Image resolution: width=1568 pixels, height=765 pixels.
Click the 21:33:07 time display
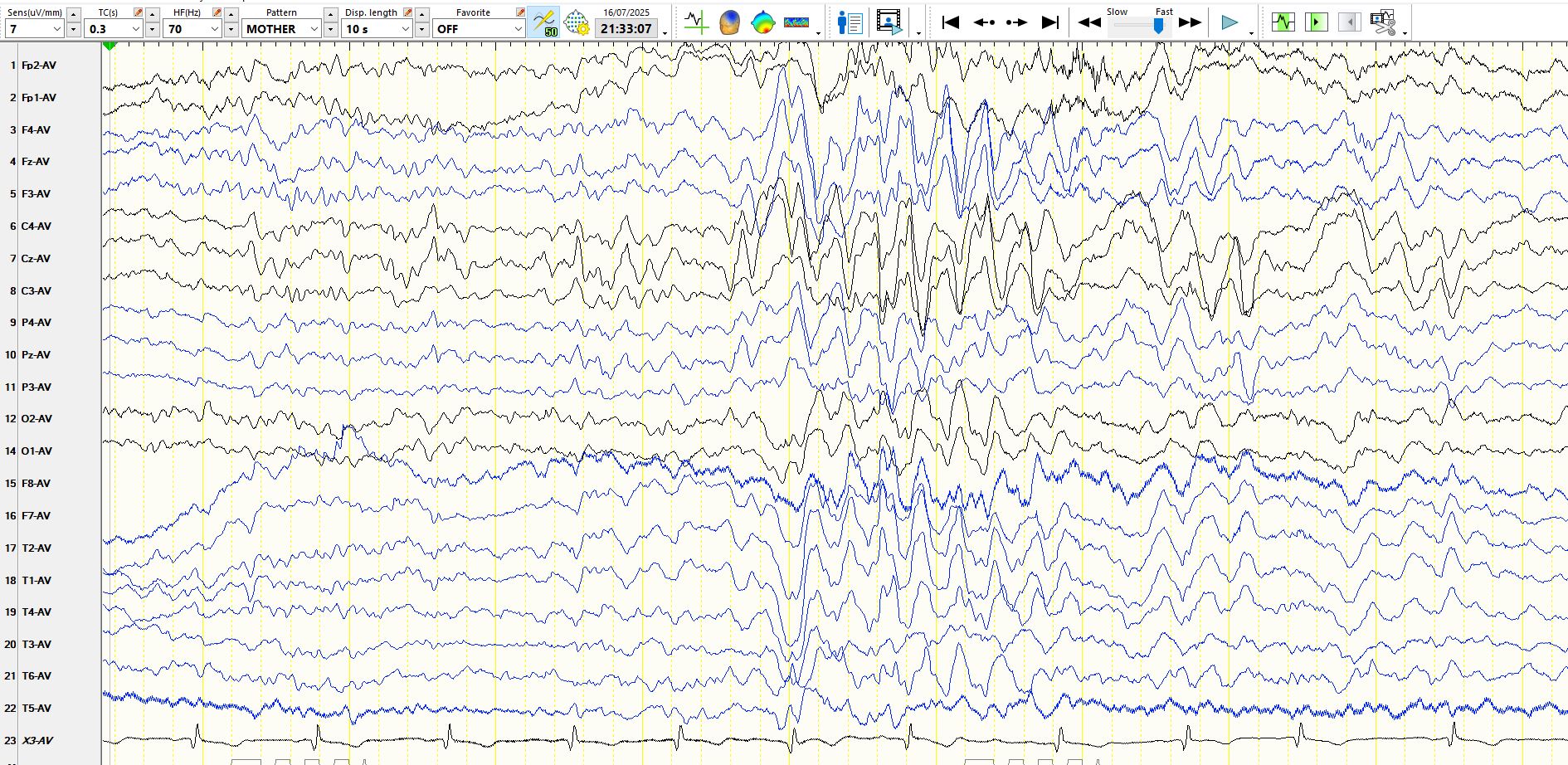pyautogui.click(x=626, y=29)
